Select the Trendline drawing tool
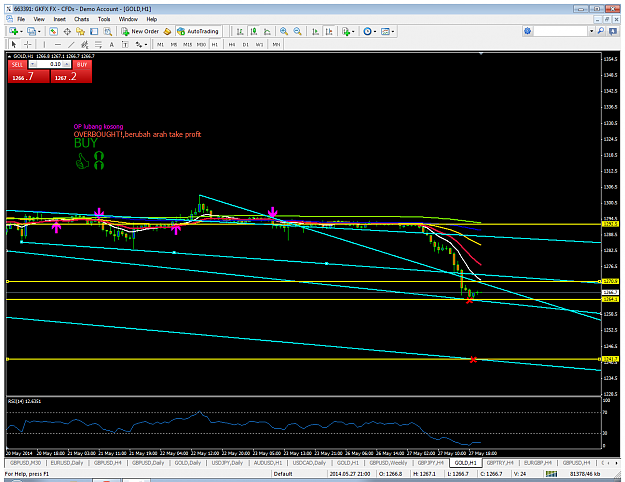 point(71,44)
